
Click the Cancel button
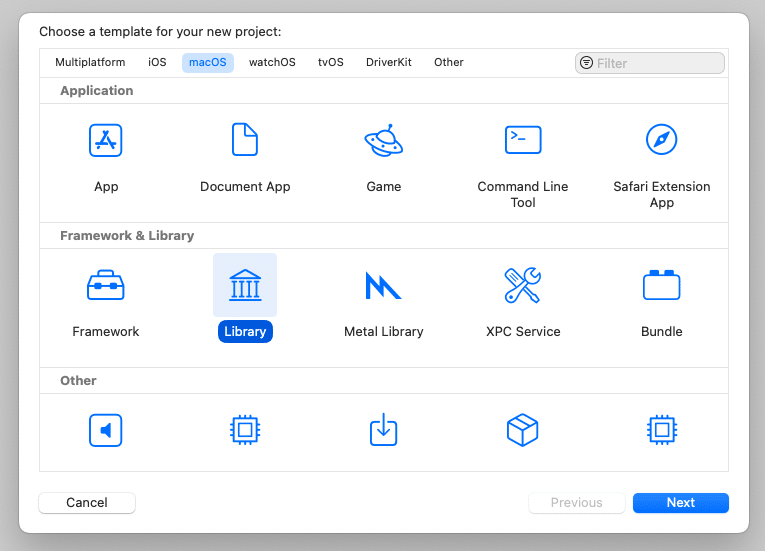click(87, 503)
